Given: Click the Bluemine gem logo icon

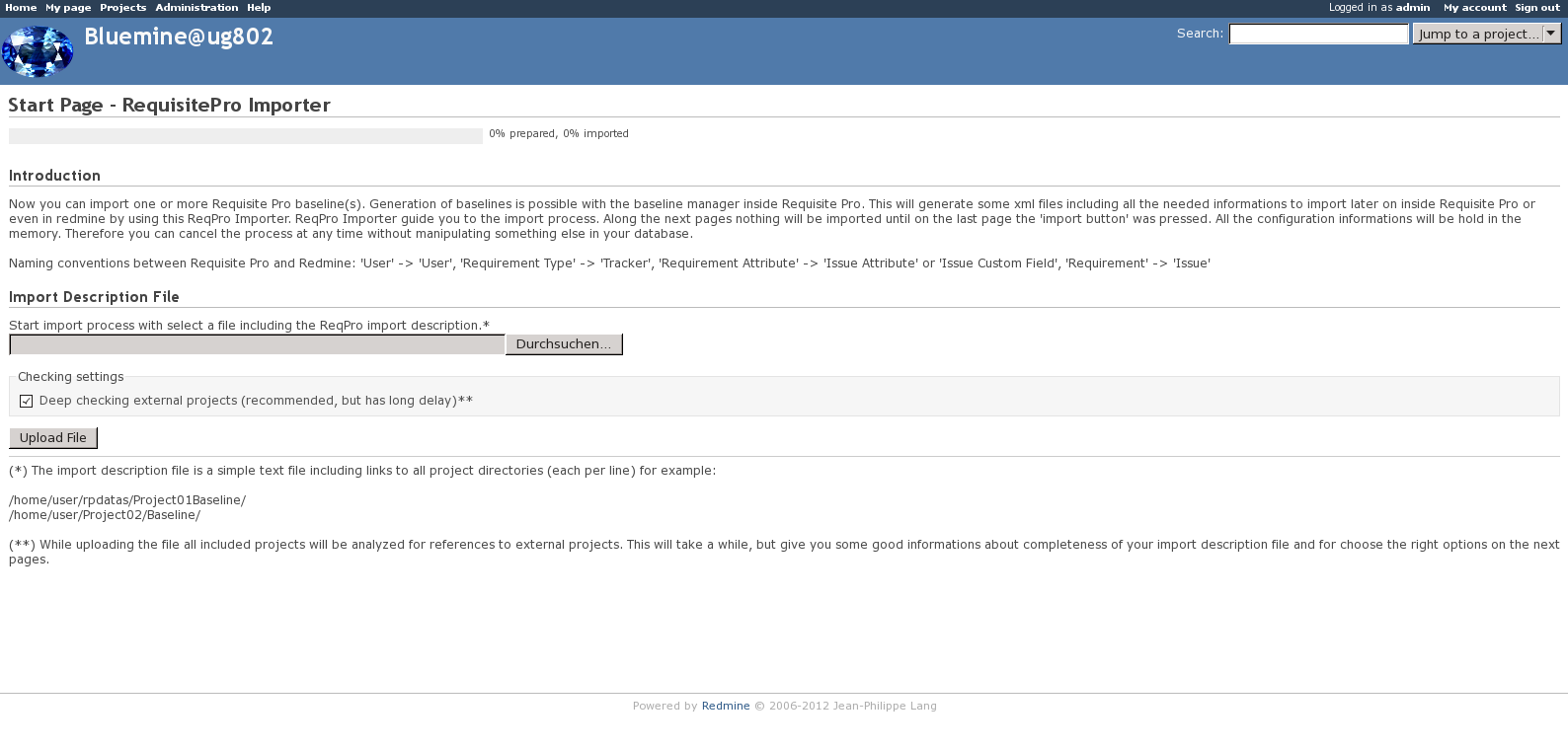Looking at the screenshot, I should (38, 51).
